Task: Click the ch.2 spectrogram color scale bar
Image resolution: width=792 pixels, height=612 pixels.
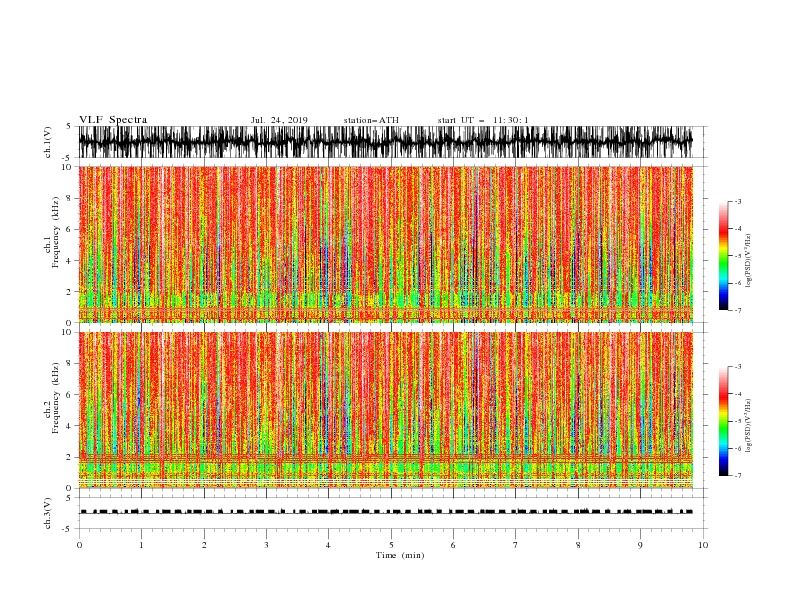Action: (x=723, y=421)
